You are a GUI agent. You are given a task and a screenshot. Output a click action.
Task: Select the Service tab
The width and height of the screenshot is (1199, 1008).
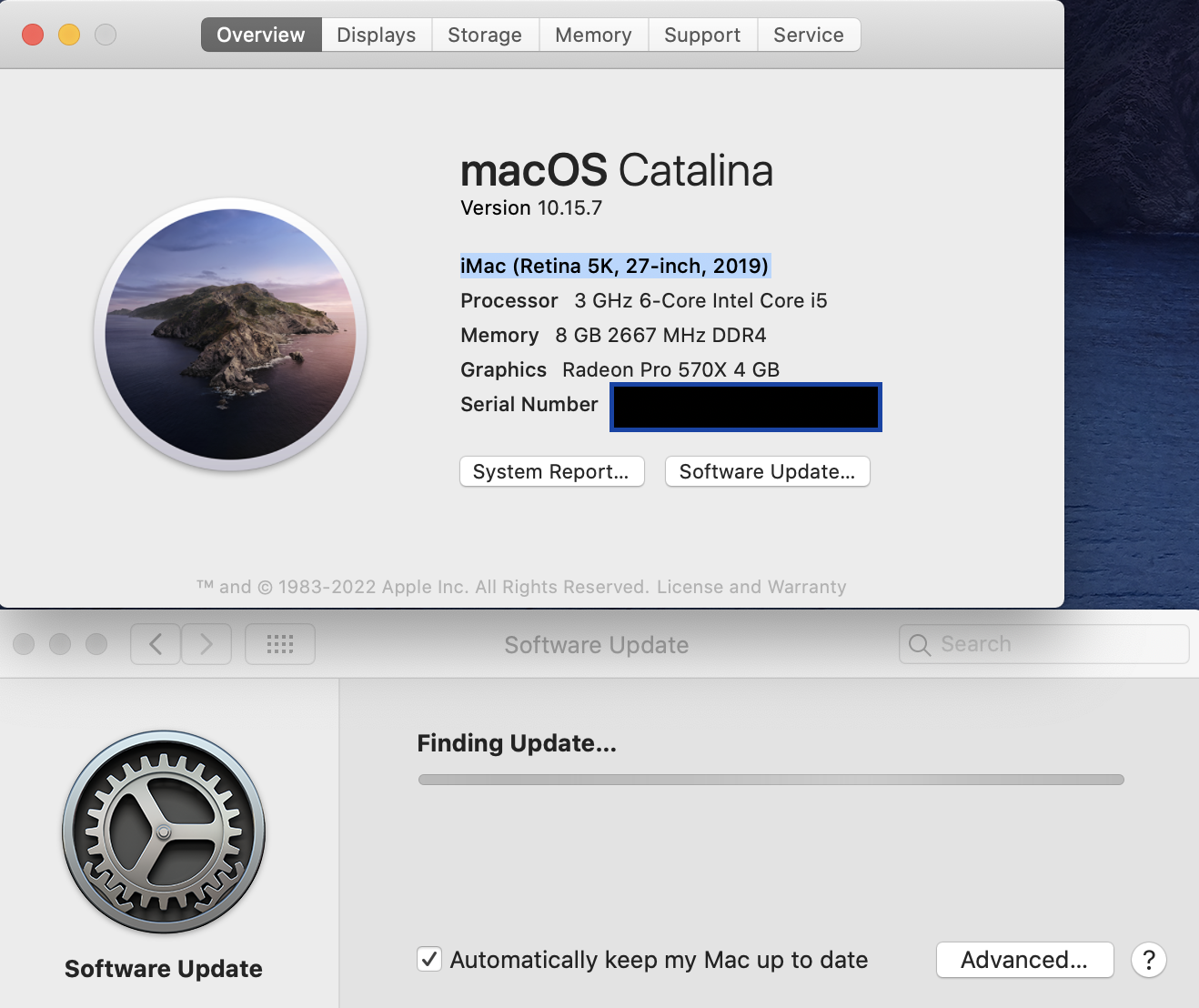(809, 35)
